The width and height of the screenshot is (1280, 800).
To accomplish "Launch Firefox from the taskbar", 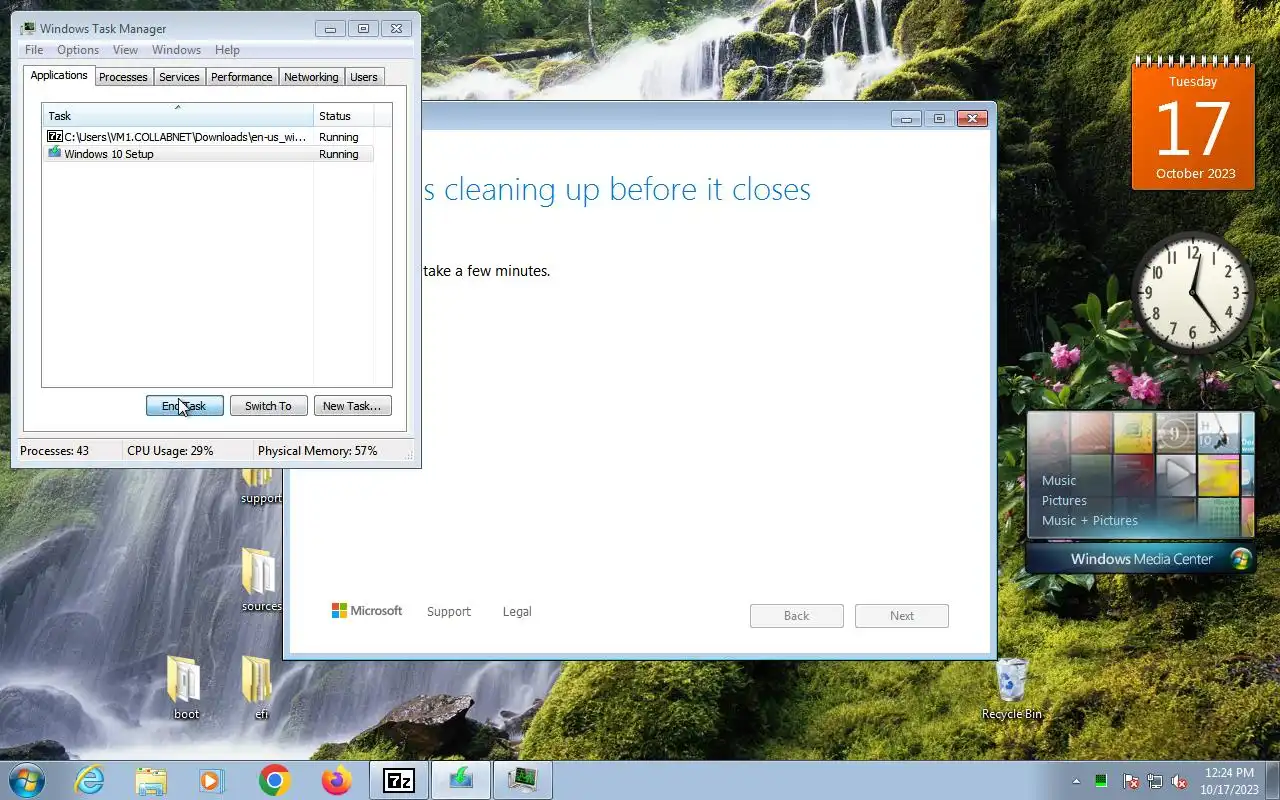I will [336, 780].
